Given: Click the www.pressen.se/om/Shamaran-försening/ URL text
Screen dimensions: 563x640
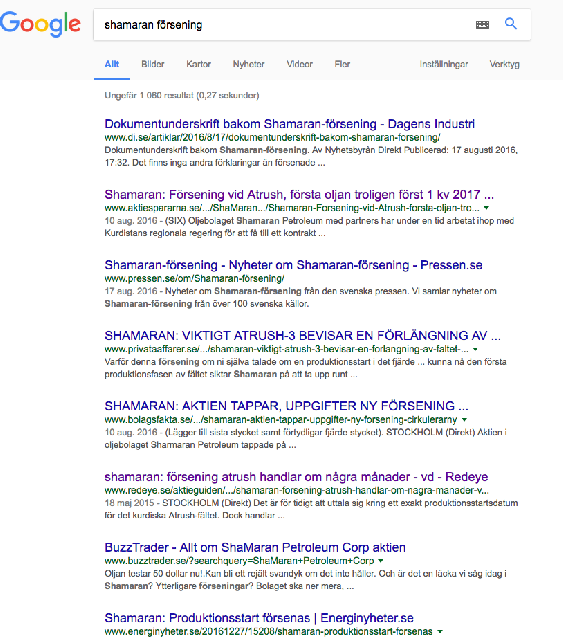Looking at the screenshot, I should [x=194, y=279].
